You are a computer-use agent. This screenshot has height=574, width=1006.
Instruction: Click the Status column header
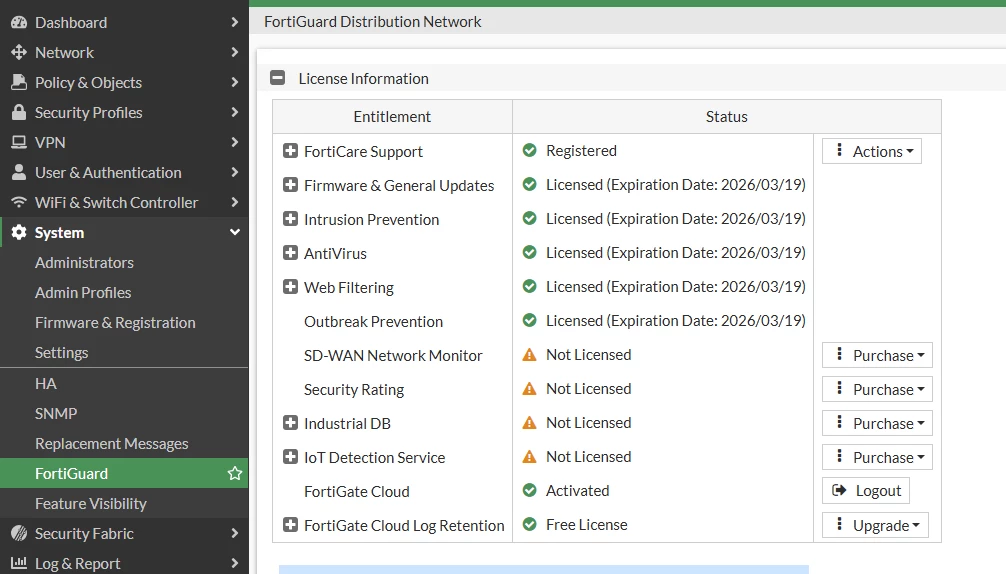[x=727, y=117]
